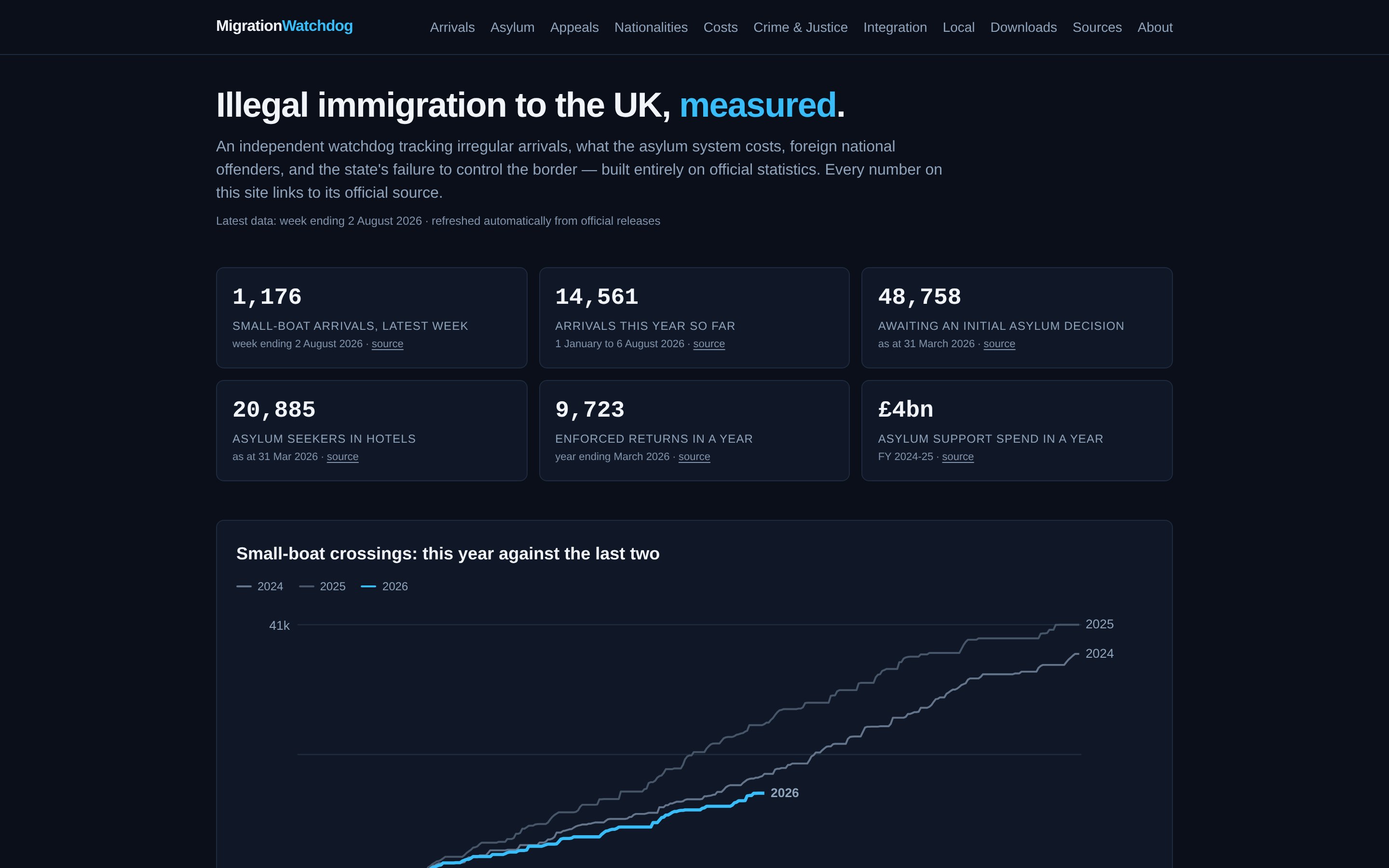Click the 1,176 small-boat arrivals figure
This screenshot has height=868, width=1389.
(x=267, y=297)
